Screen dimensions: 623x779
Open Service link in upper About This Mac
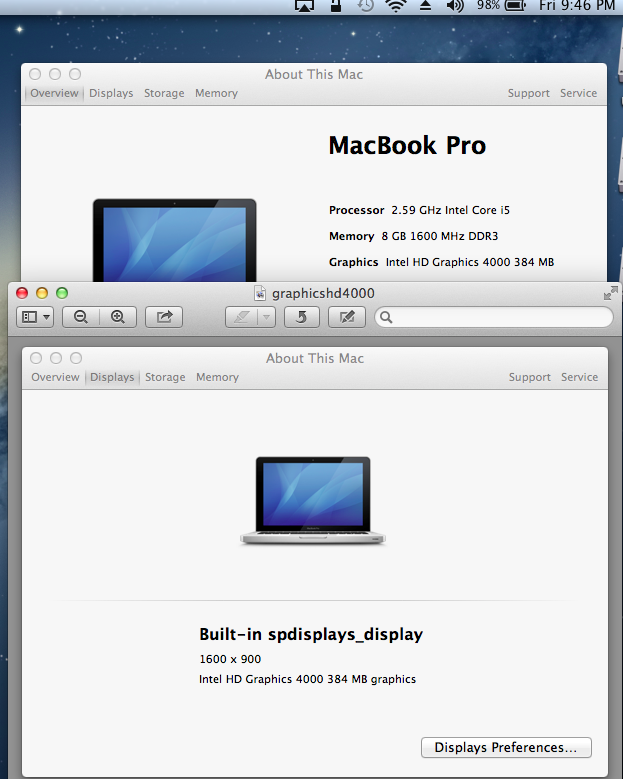point(578,93)
